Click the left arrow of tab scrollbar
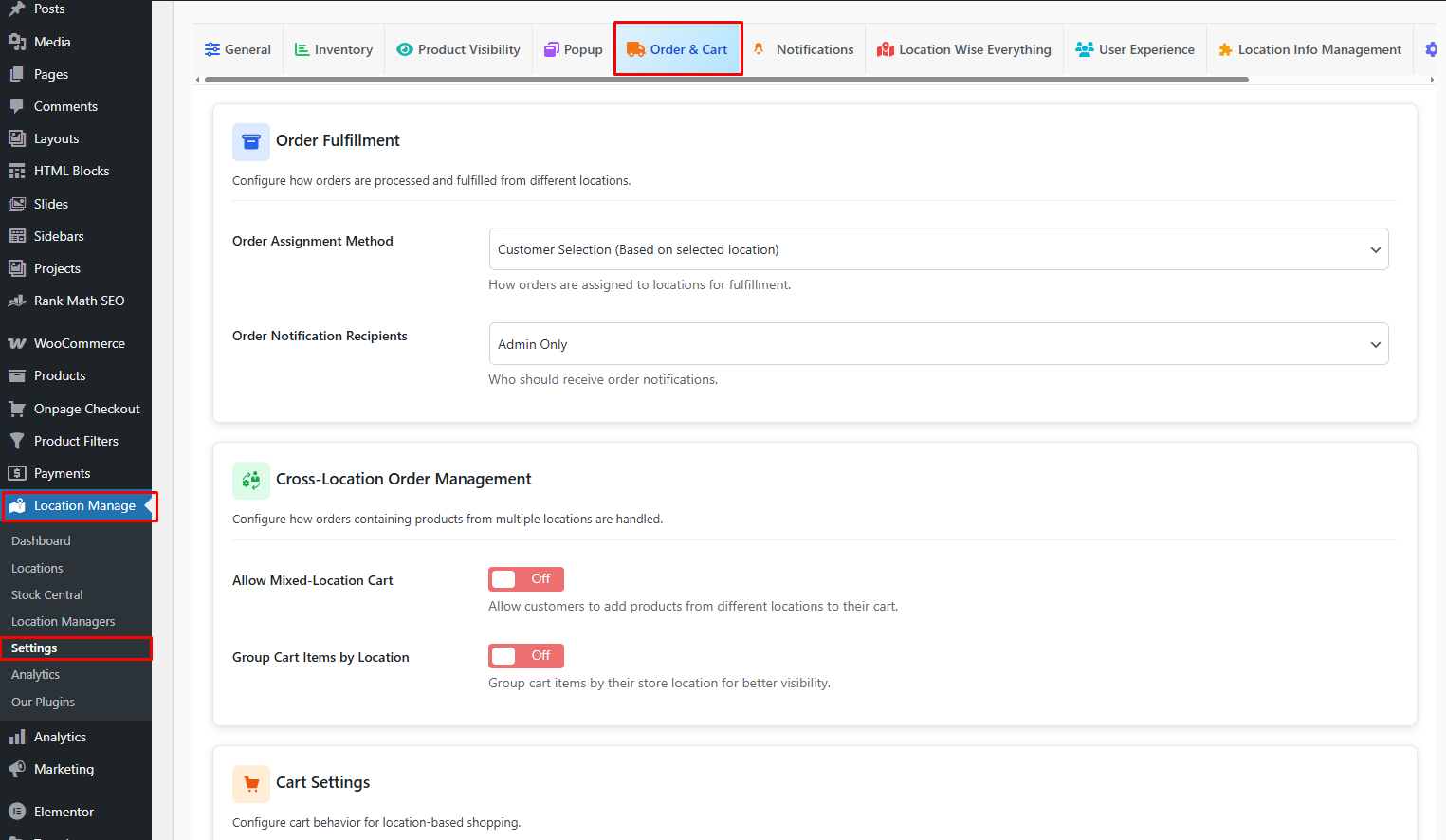This screenshot has height=840, width=1446. click(197, 80)
